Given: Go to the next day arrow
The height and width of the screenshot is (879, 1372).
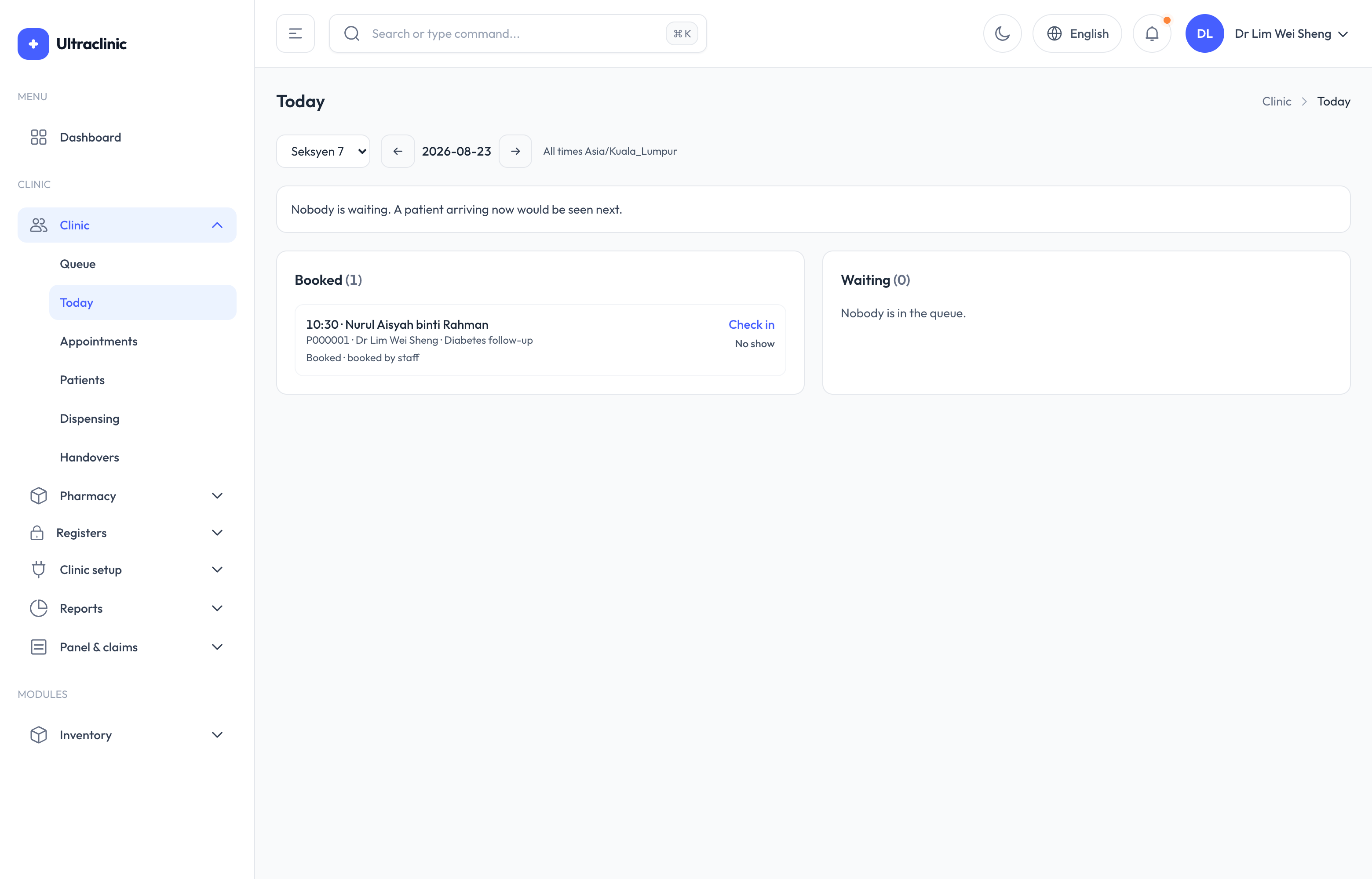Looking at the screenshot, I should 515,151.
